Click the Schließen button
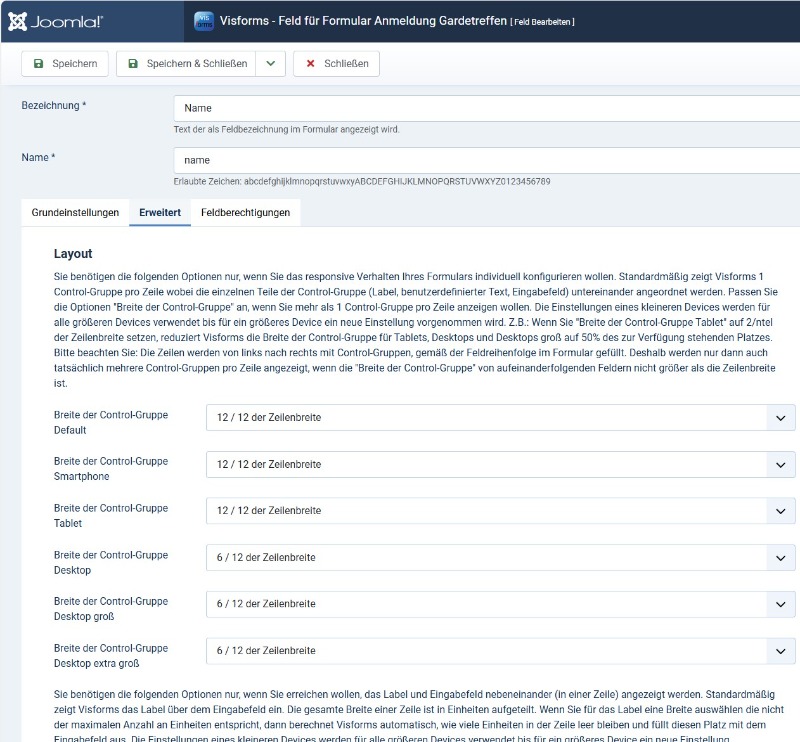Viewport: 800px width, 742px height. (x=336, y=64)
